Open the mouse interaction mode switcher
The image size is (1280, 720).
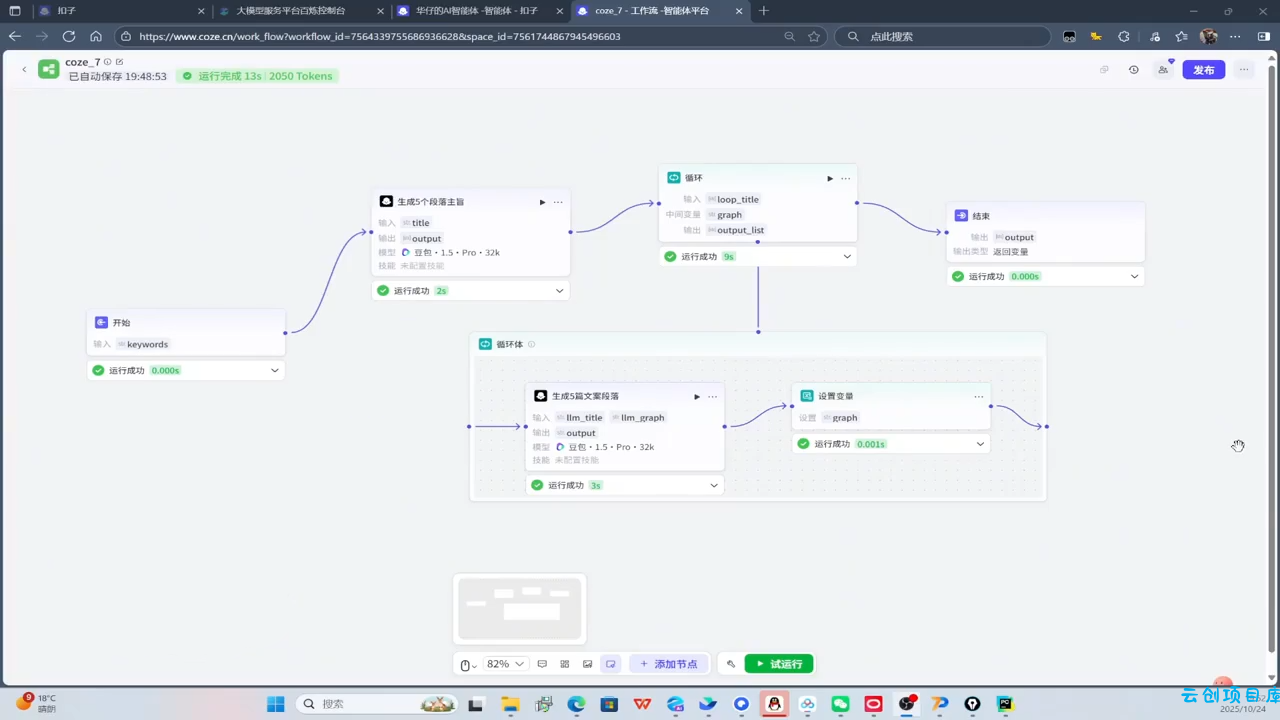point(467,664)
